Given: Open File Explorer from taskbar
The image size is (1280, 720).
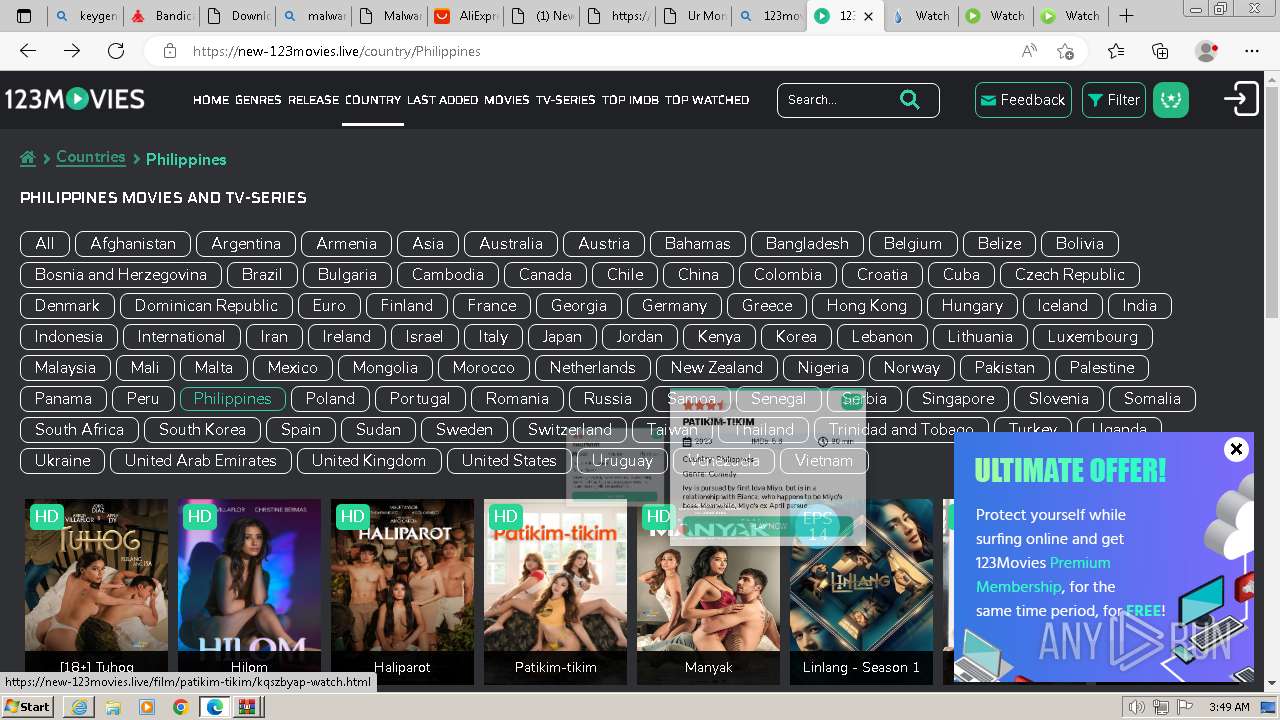Looking at the screenshot, I should coord(113,707).
